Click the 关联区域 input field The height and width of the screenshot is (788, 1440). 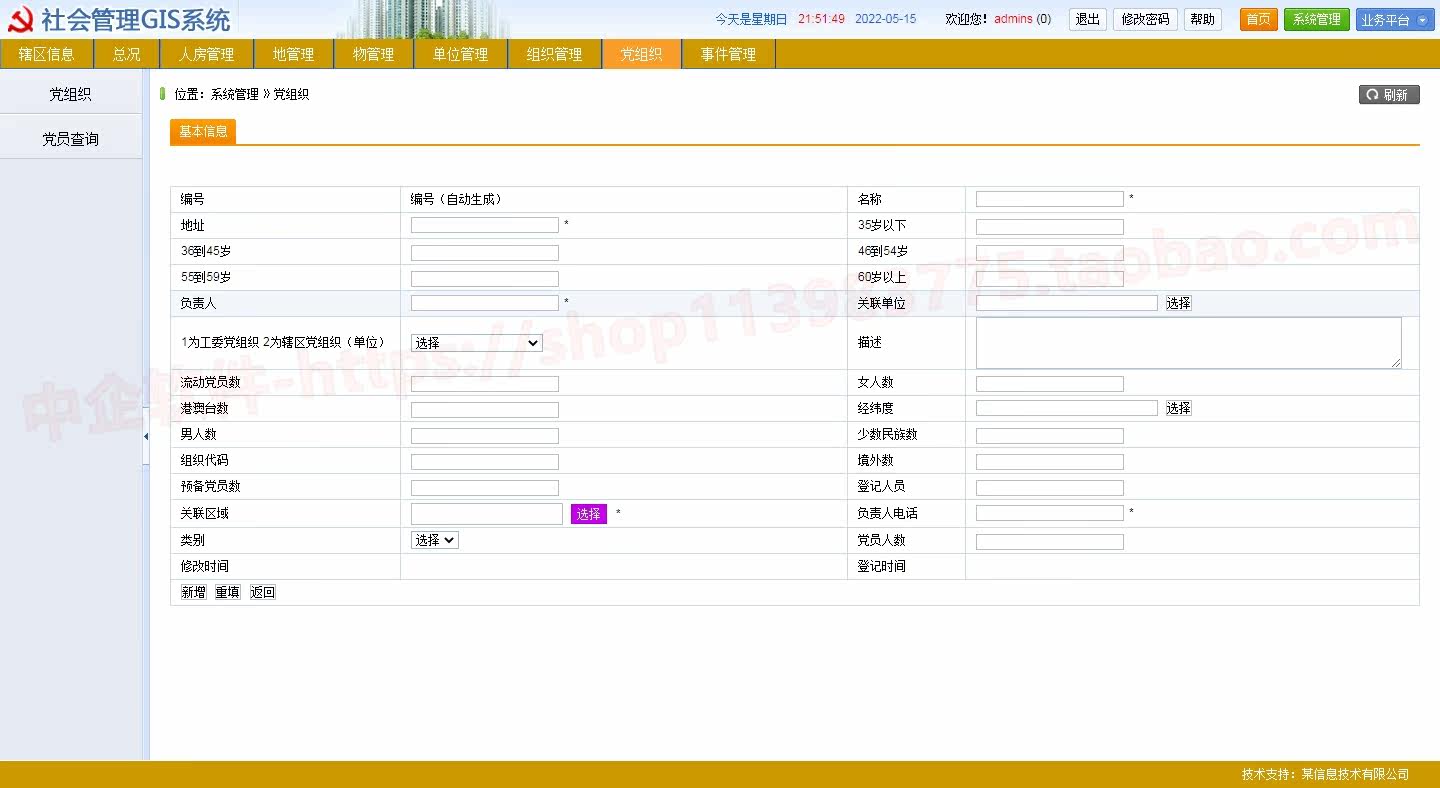(x=487, y=514)
